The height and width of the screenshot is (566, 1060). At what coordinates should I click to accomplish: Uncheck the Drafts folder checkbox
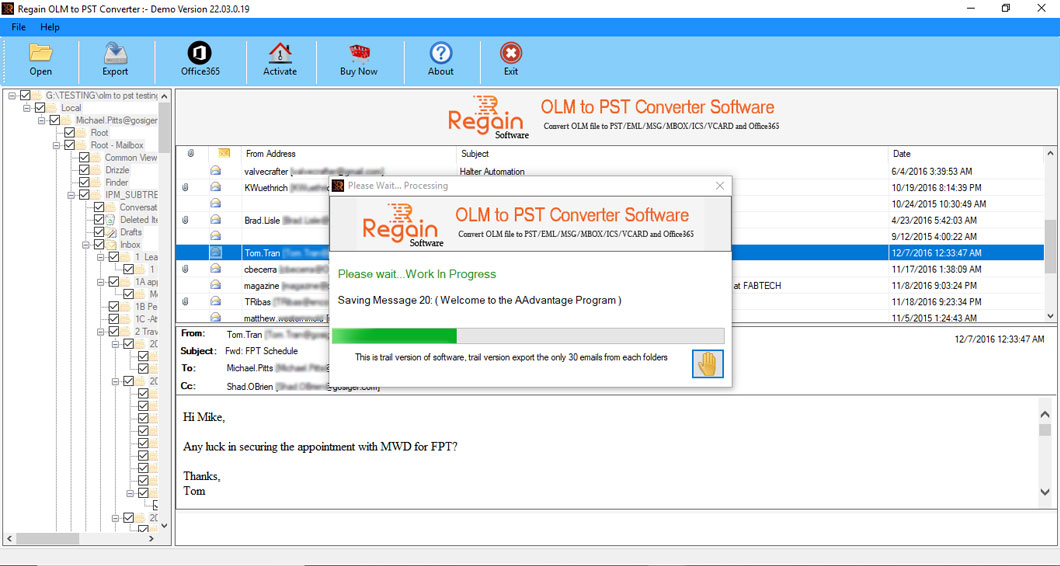99,232
